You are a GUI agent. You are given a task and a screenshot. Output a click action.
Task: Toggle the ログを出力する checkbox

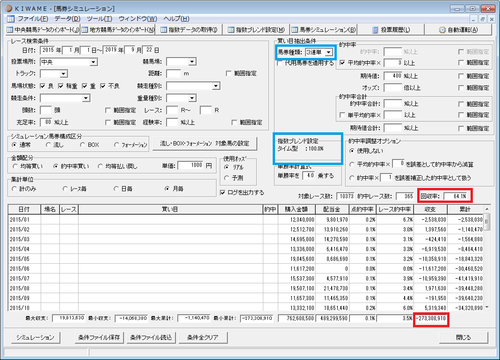tap(223, 193)
